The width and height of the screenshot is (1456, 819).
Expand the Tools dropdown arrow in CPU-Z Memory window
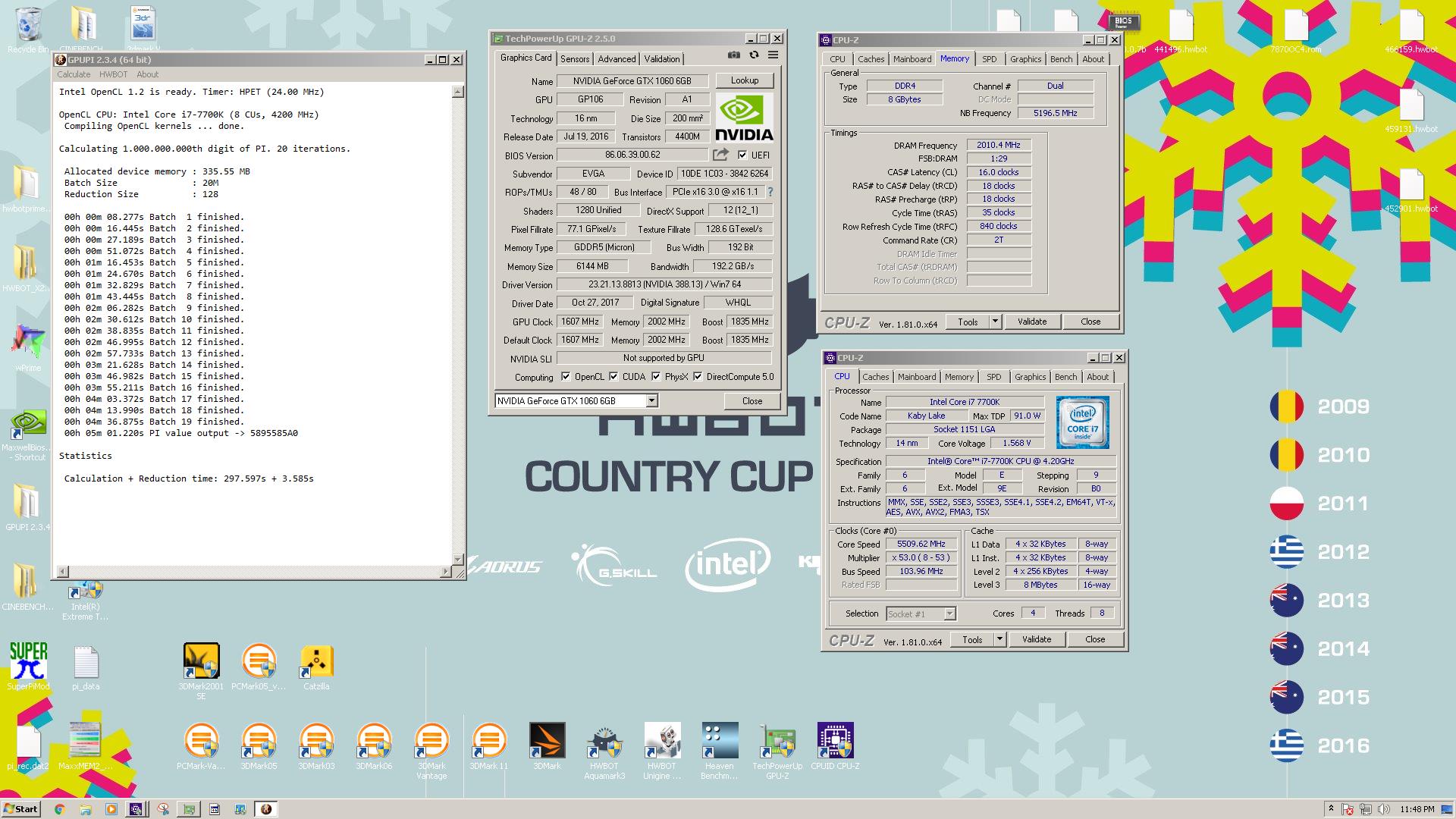pyautogui.click(x=996, y=322)
